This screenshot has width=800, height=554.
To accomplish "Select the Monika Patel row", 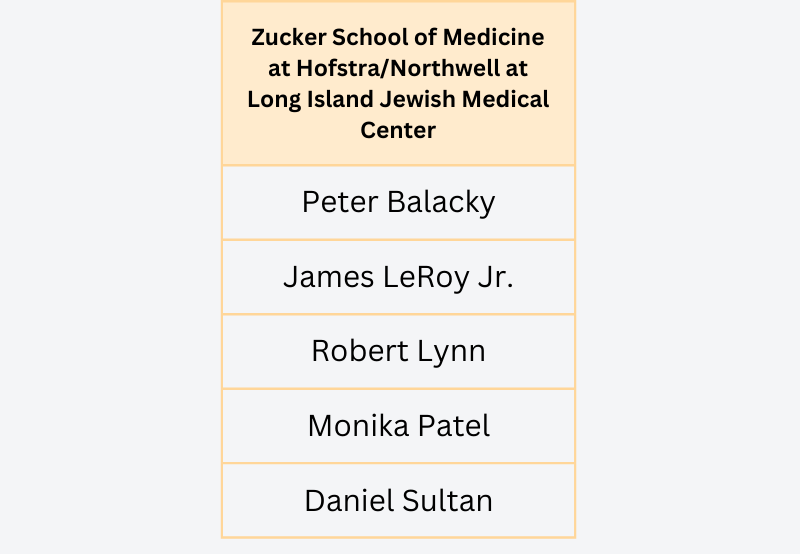I will tap(398, 426).
